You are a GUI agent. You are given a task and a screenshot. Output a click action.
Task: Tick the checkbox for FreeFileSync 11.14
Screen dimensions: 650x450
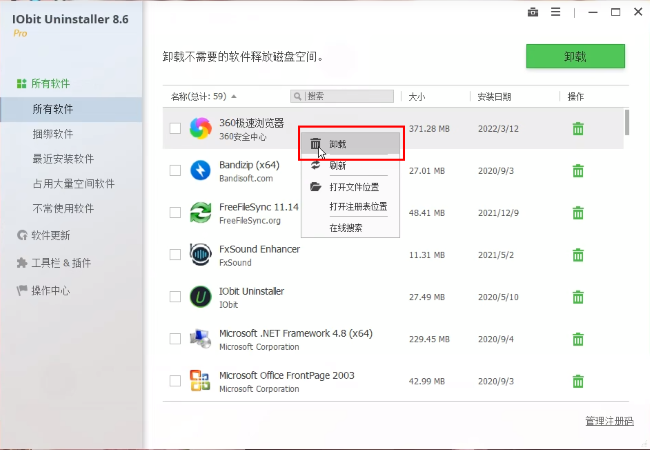coord(175,213)
